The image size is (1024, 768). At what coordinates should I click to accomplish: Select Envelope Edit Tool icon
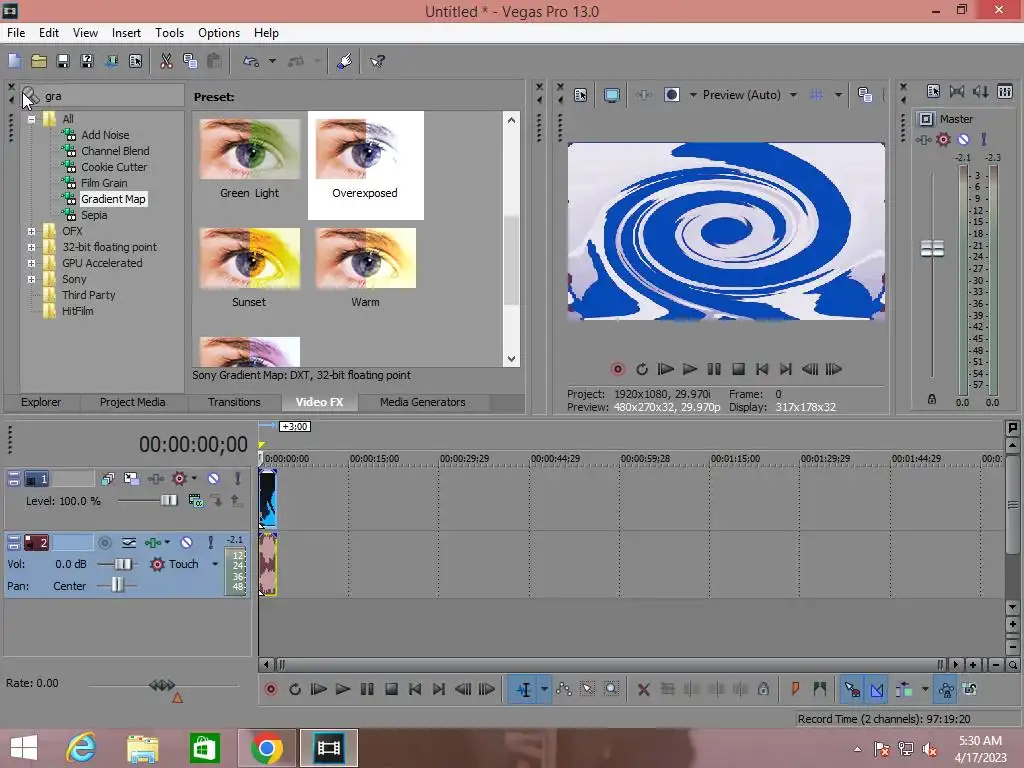(564, 690)
